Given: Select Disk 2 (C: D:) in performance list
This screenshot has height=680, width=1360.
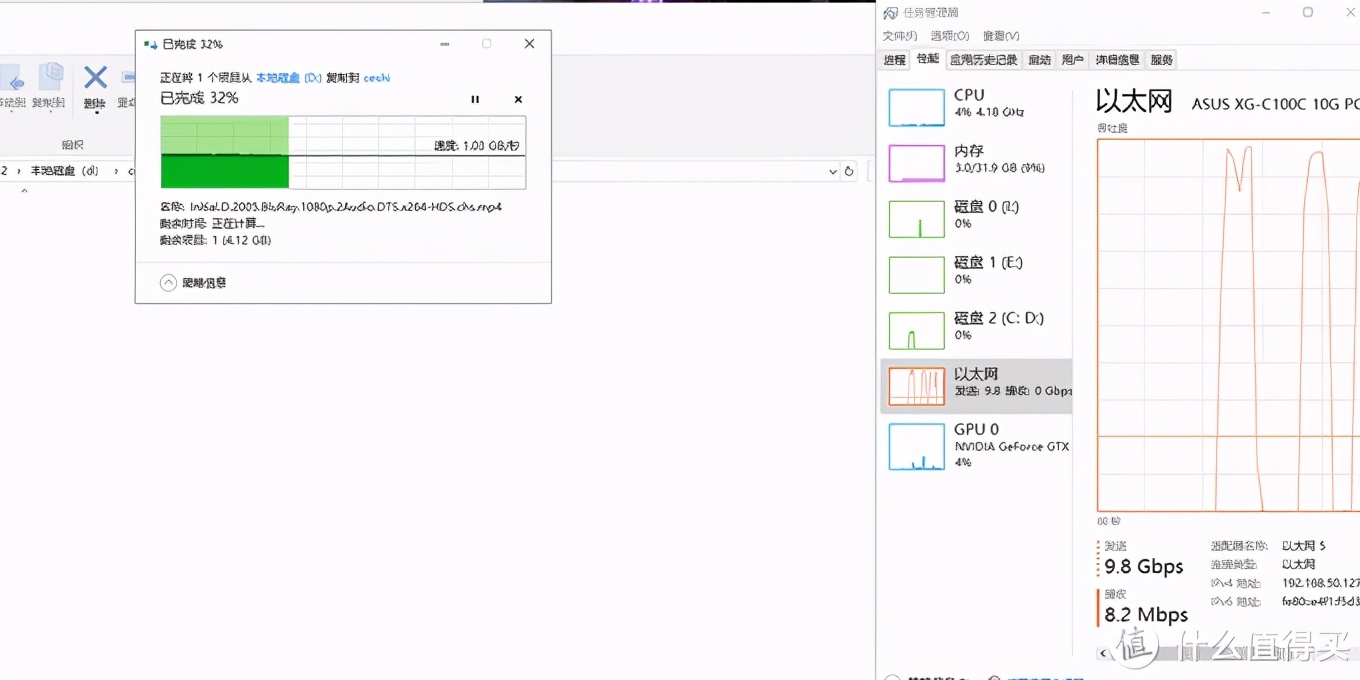Looking at the screenshot, I should point(975,330).
